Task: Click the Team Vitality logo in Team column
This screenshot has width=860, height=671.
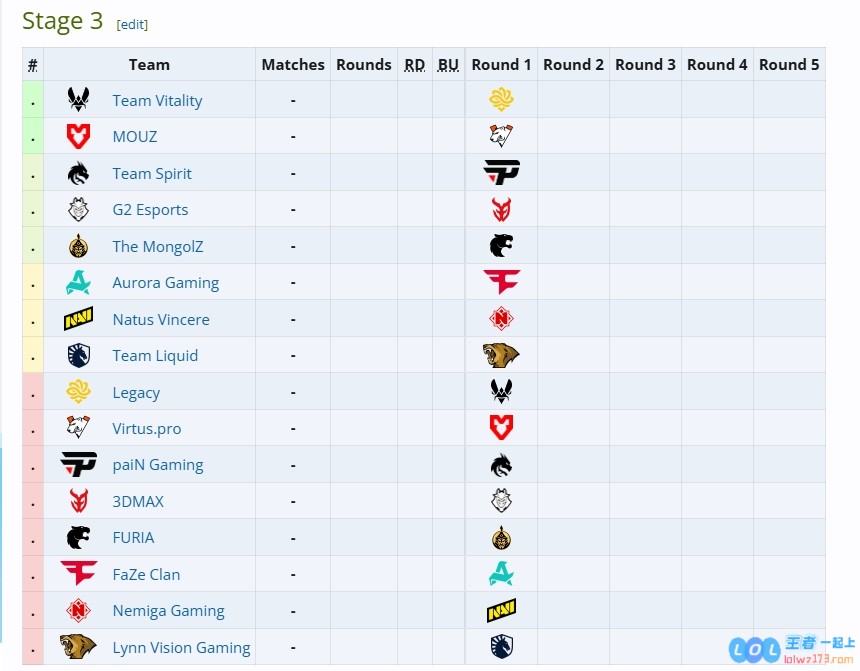Action: pos(78,100)
